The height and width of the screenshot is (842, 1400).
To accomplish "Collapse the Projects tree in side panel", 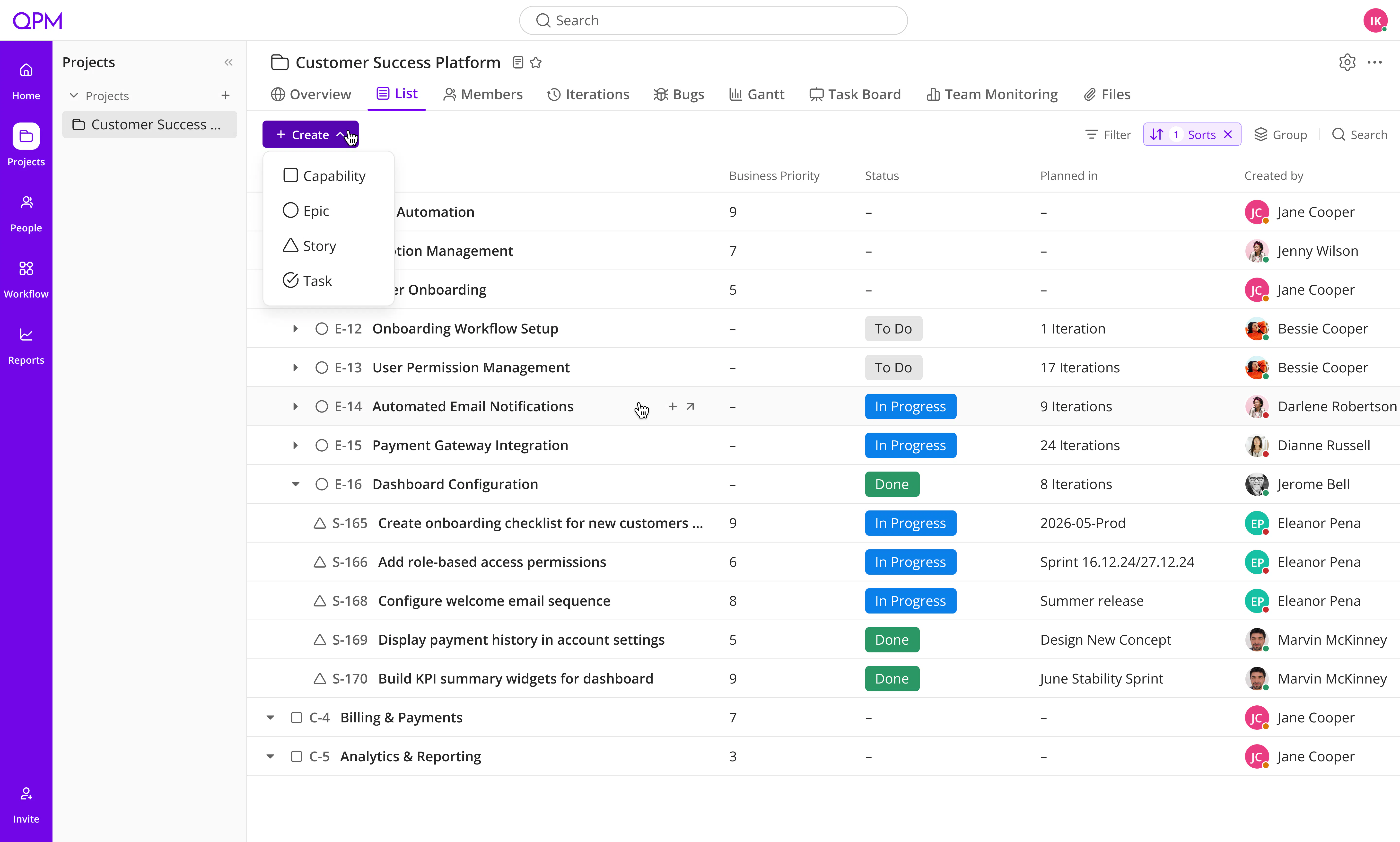I will [74, 95].
